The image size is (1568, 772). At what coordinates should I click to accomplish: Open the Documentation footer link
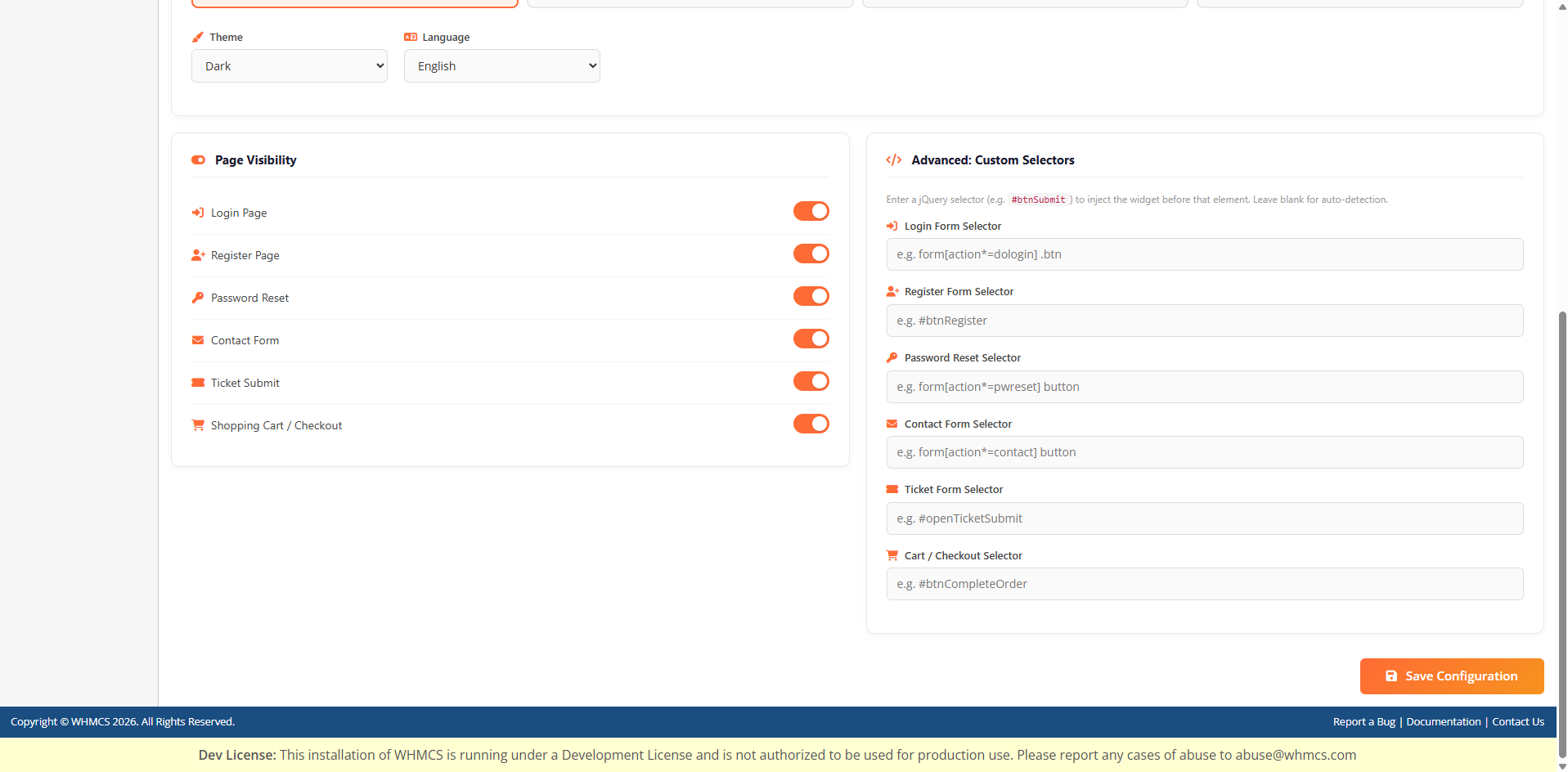pyautogui.click(x=1443, y=722)
